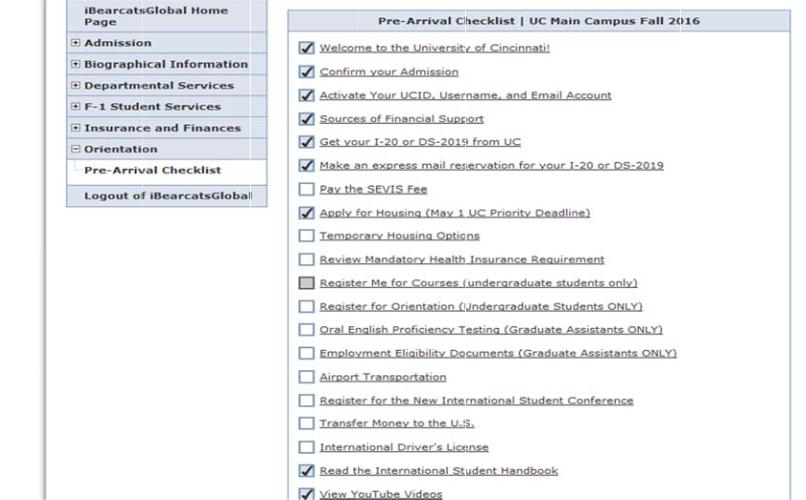
Task: Open Register for Orientation link
Action: coord(481,307)
